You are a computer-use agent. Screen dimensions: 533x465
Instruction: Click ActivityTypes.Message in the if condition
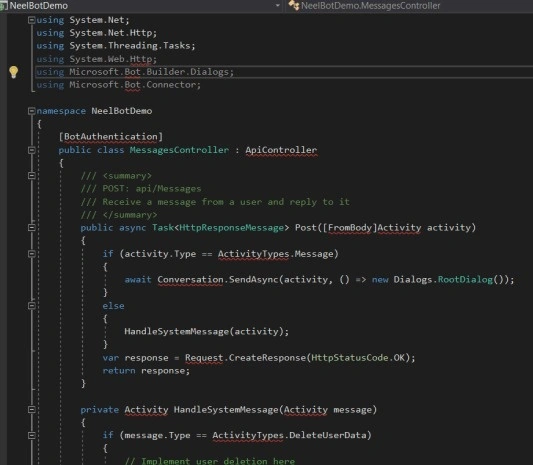point(276,254)
